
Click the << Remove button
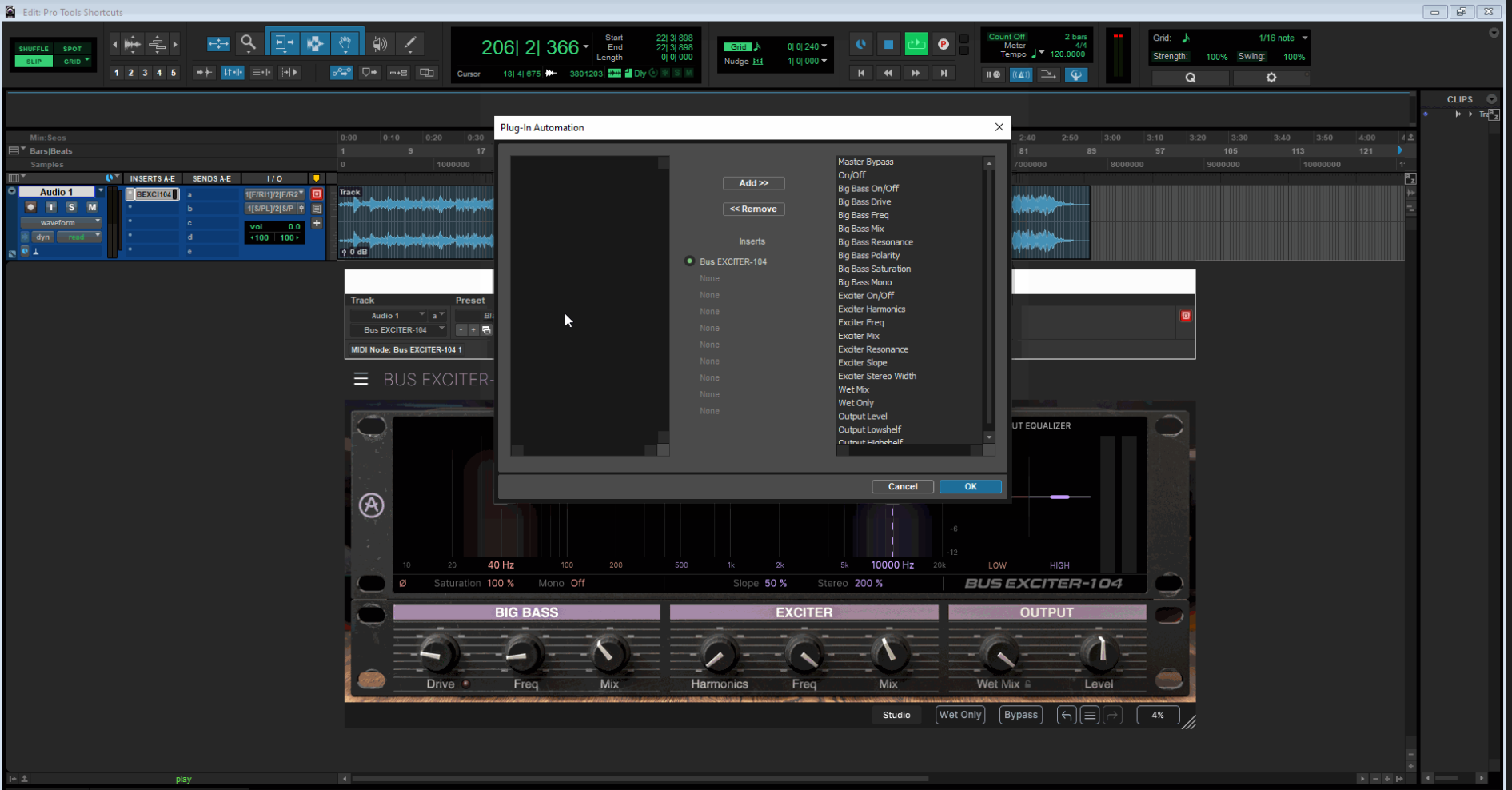[753, 209]
